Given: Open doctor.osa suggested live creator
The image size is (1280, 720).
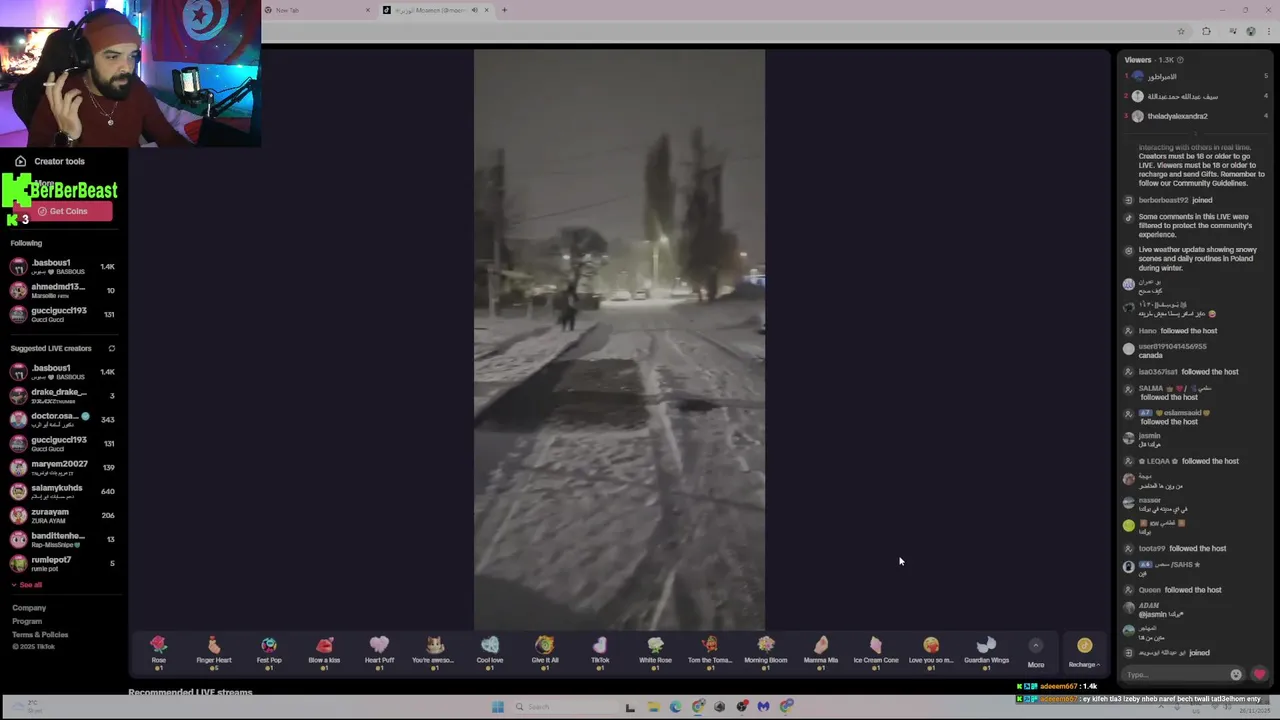Looking at the screenshot, I should tap(62, 419).
